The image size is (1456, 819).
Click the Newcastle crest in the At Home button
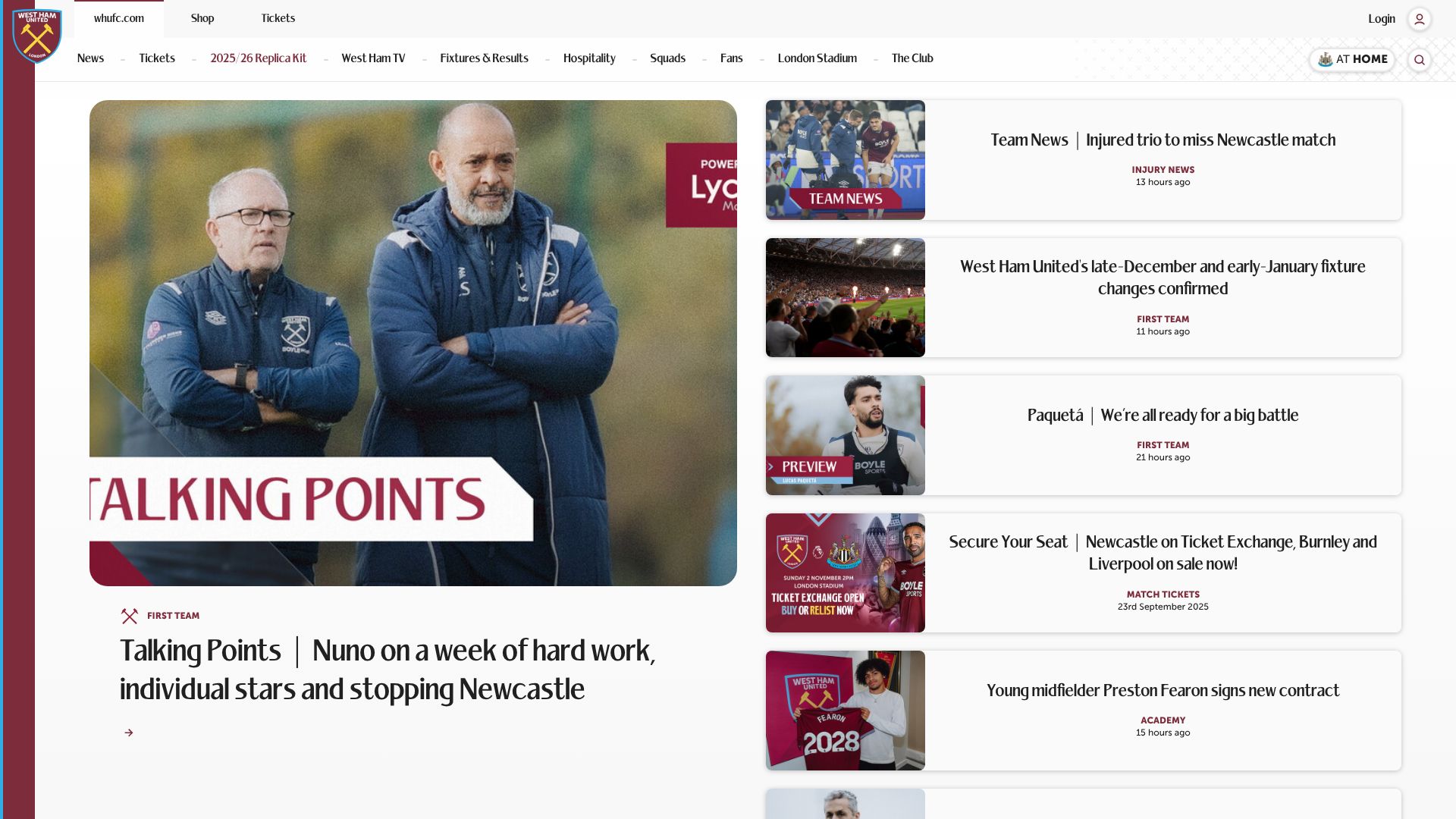[x=1326, y=59]
